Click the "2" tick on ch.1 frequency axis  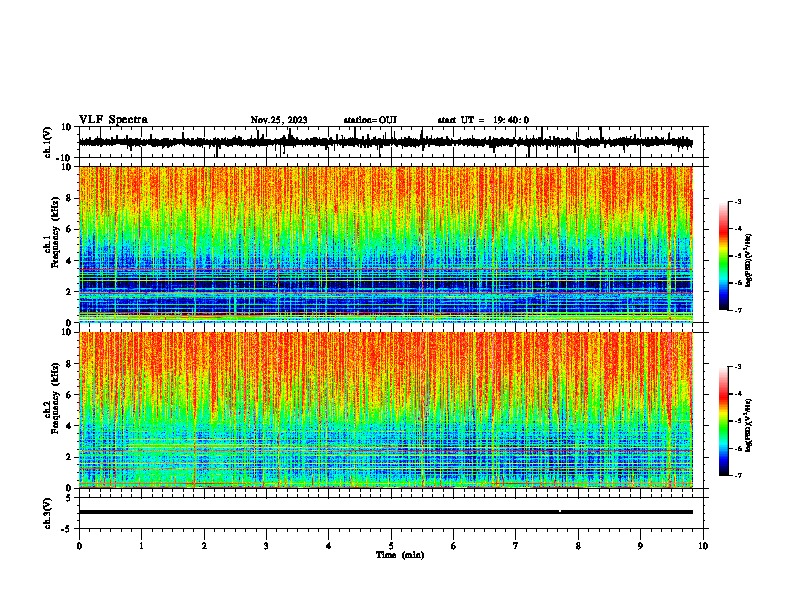click(69, 291)
